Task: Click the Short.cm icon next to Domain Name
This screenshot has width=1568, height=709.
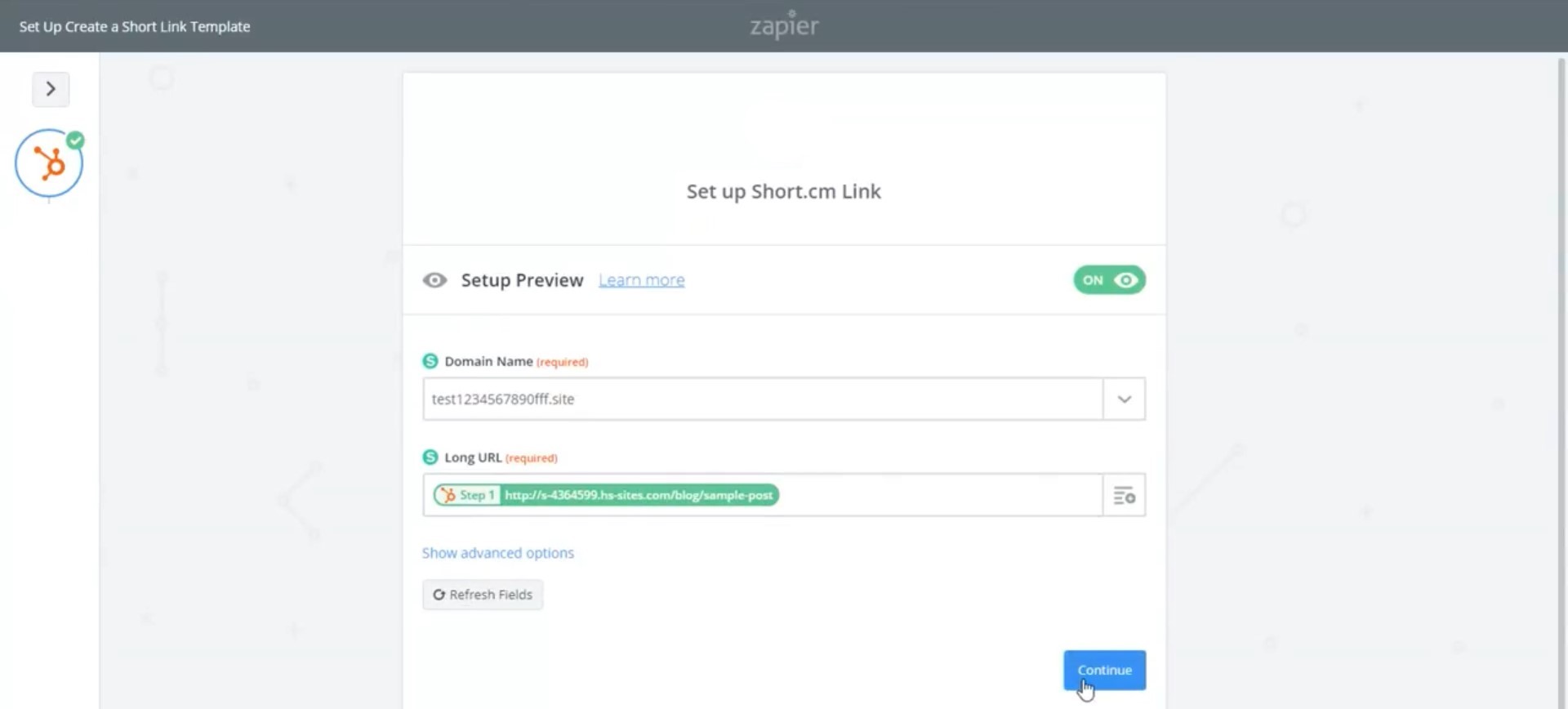Action: click(x=430, y=361)
